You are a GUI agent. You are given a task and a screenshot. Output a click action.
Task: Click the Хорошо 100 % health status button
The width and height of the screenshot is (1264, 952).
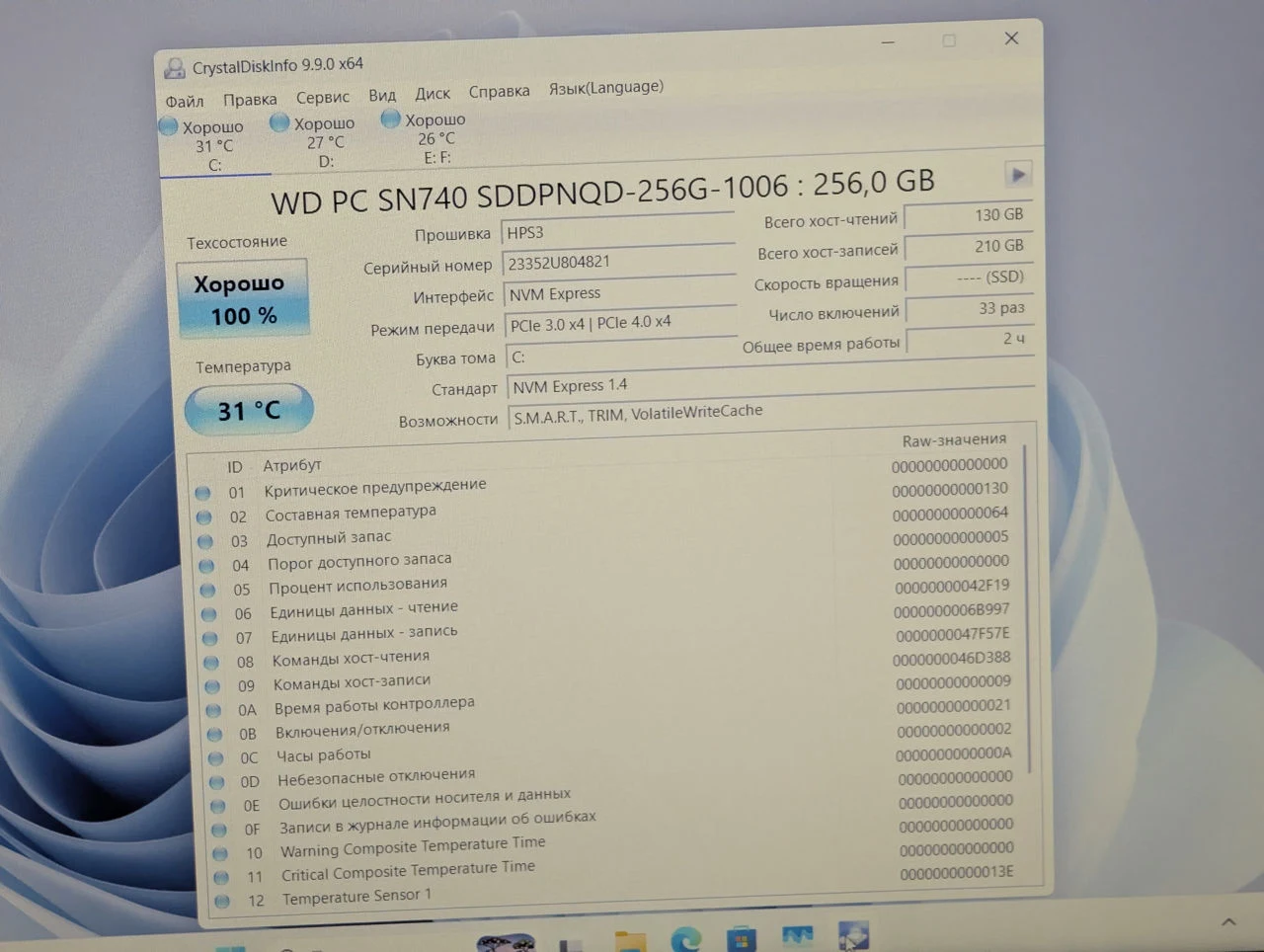243,299
